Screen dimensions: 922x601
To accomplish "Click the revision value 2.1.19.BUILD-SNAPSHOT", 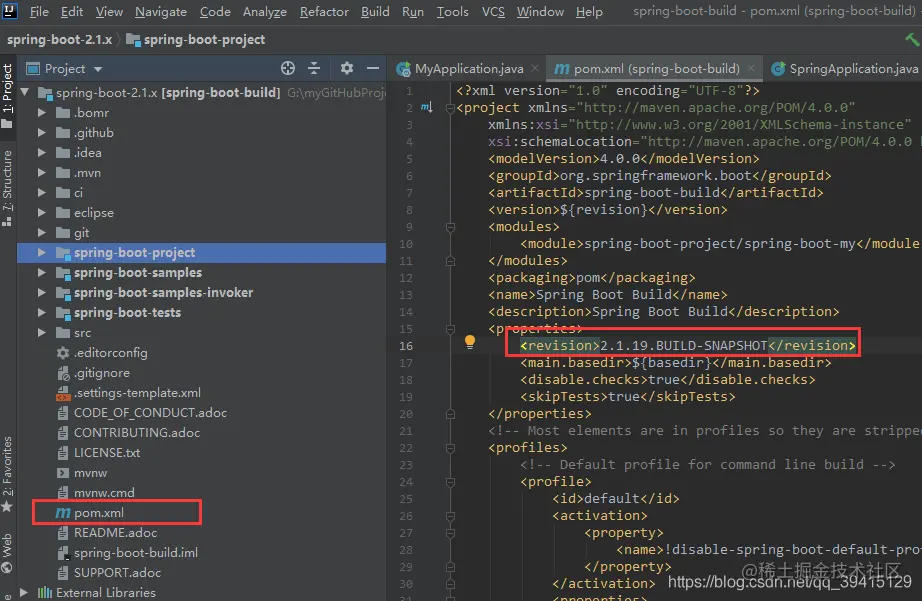I will tap(683, 346).
